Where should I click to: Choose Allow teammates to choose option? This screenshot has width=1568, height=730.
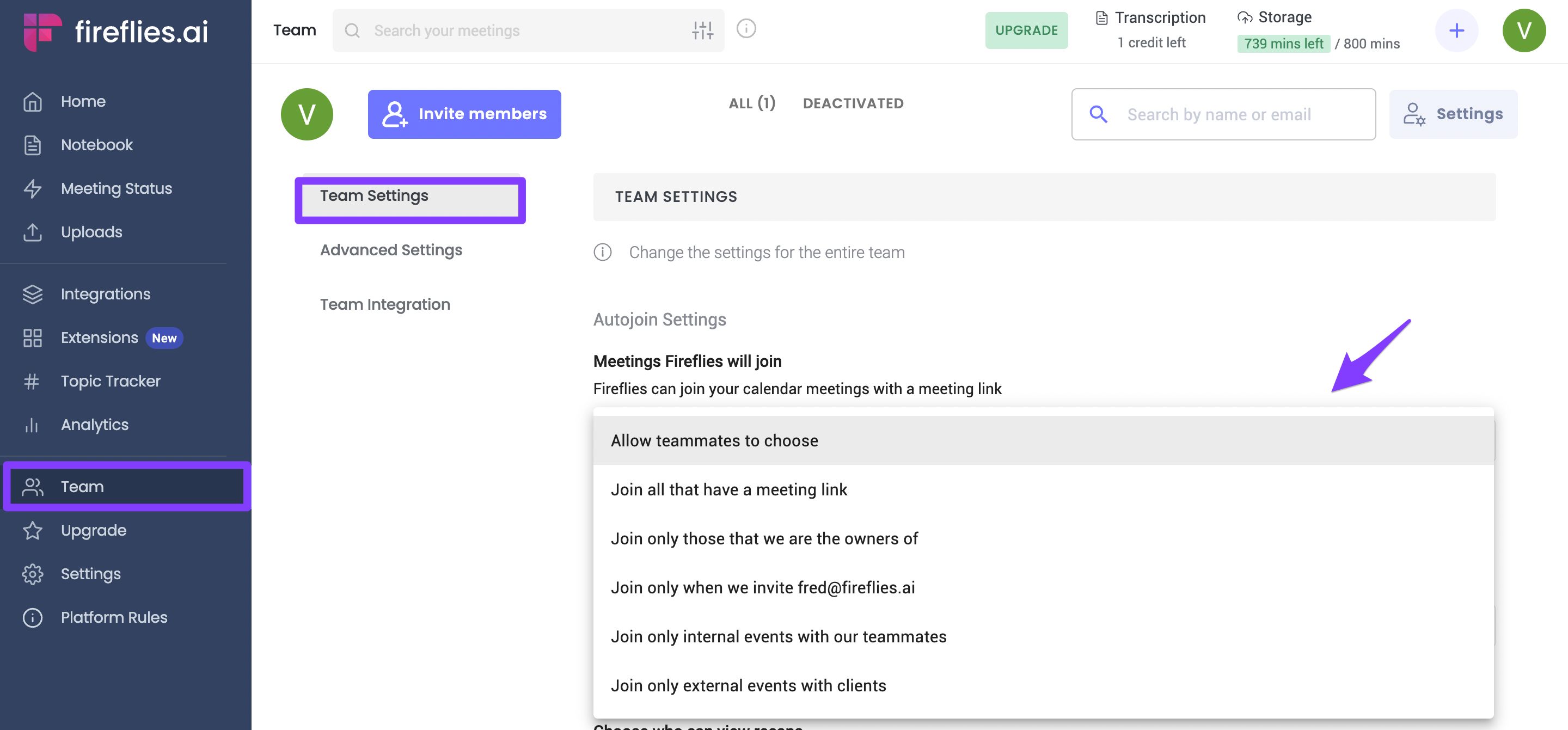pyautogui.click(x=1043, y=440)
